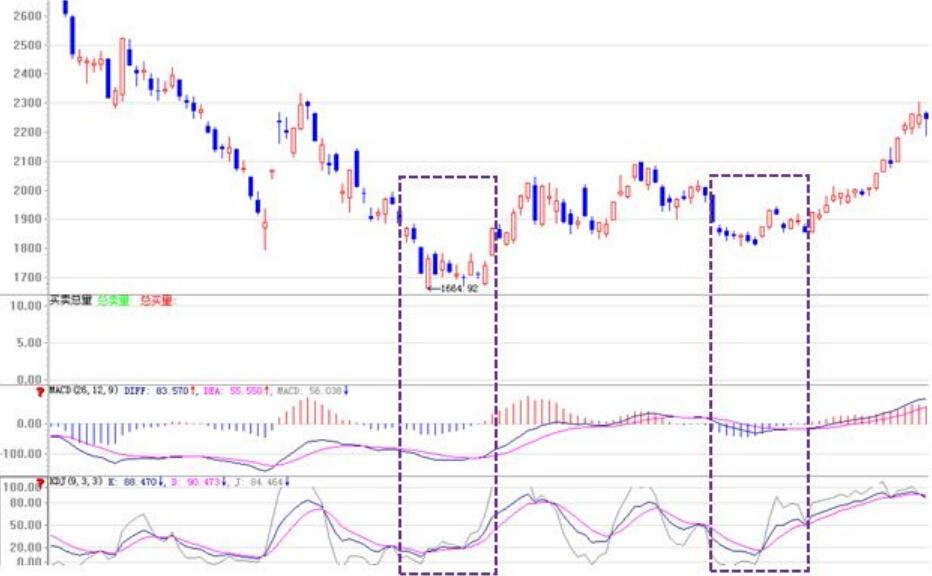Click the 1664.92 lowest price marker

(x=453, y=289)
